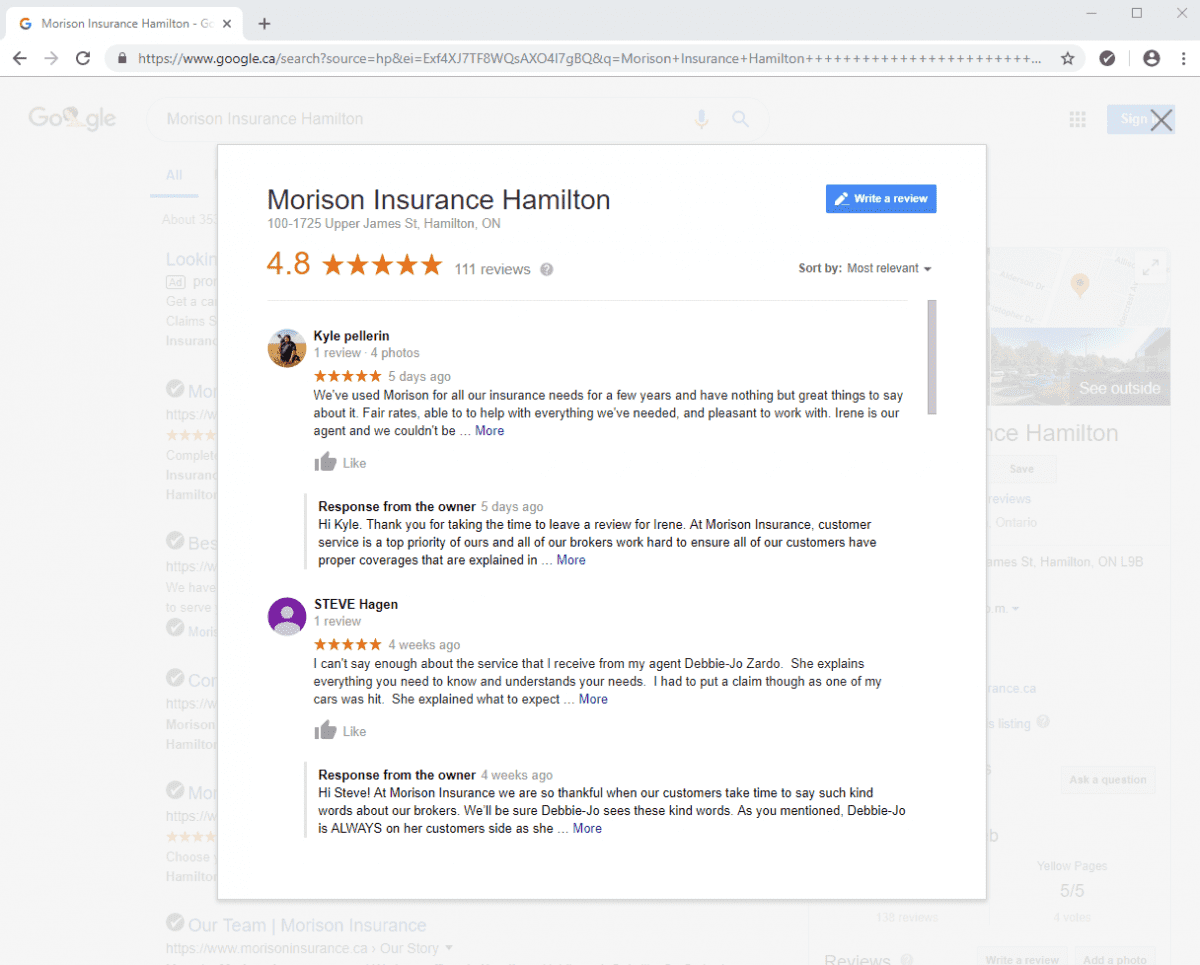This screenshot has width=1200, height=965.
Task: Click the 4.8 star rating graphic
Action: click(x=381, y=265)
